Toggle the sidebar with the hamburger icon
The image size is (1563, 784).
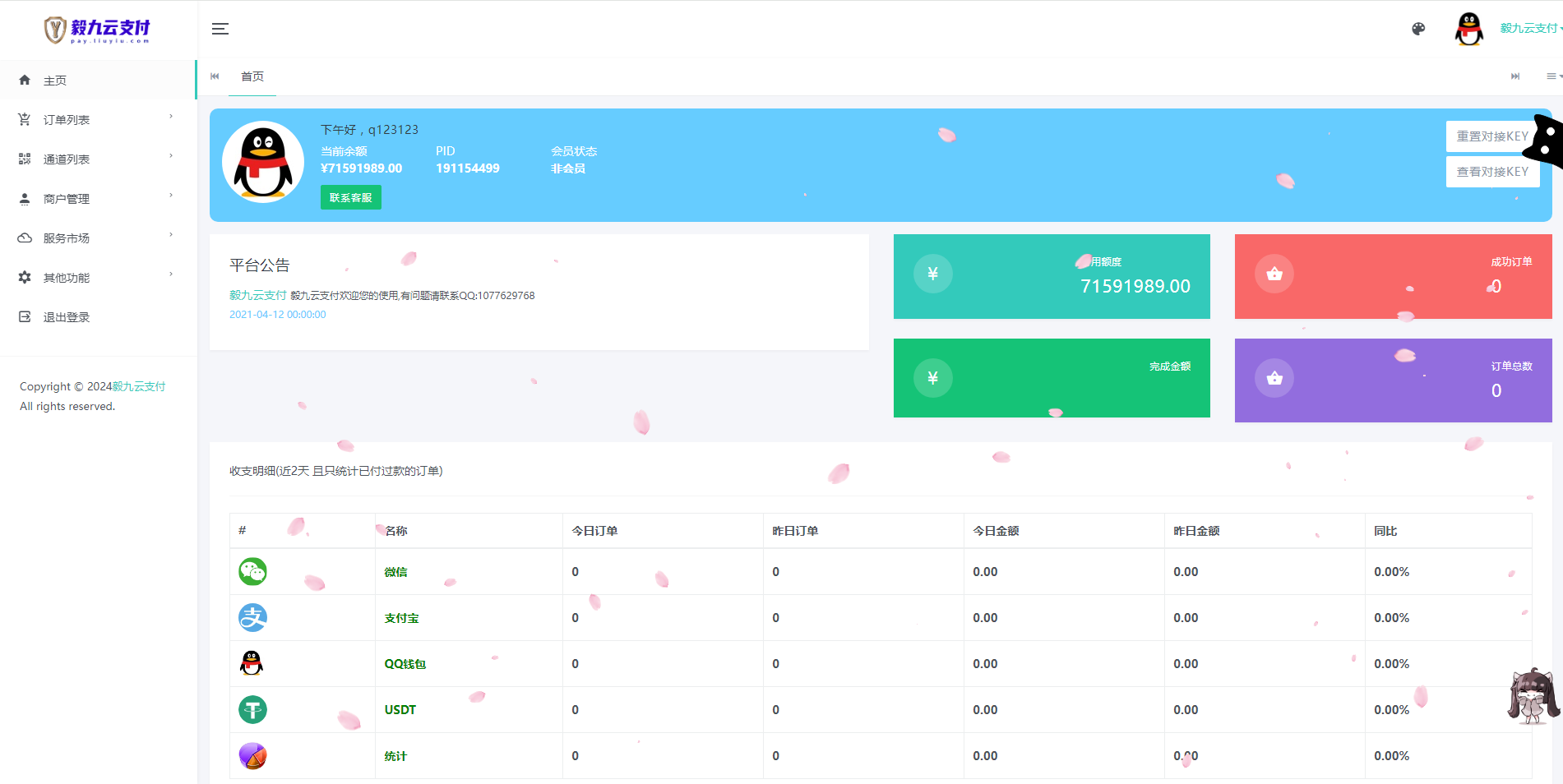click(x=220, y=29)
